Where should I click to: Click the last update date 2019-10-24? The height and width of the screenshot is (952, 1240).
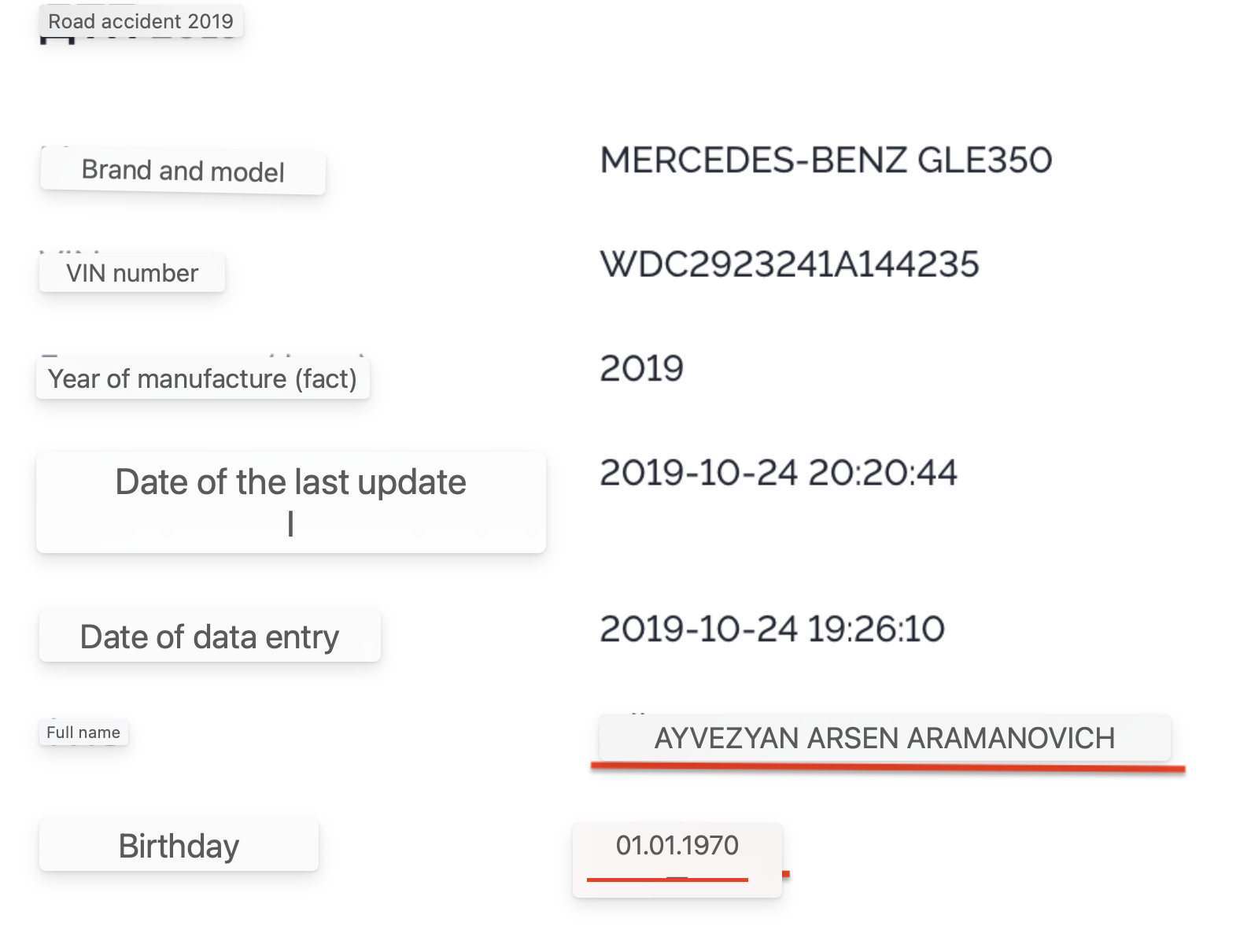[699, 473]
